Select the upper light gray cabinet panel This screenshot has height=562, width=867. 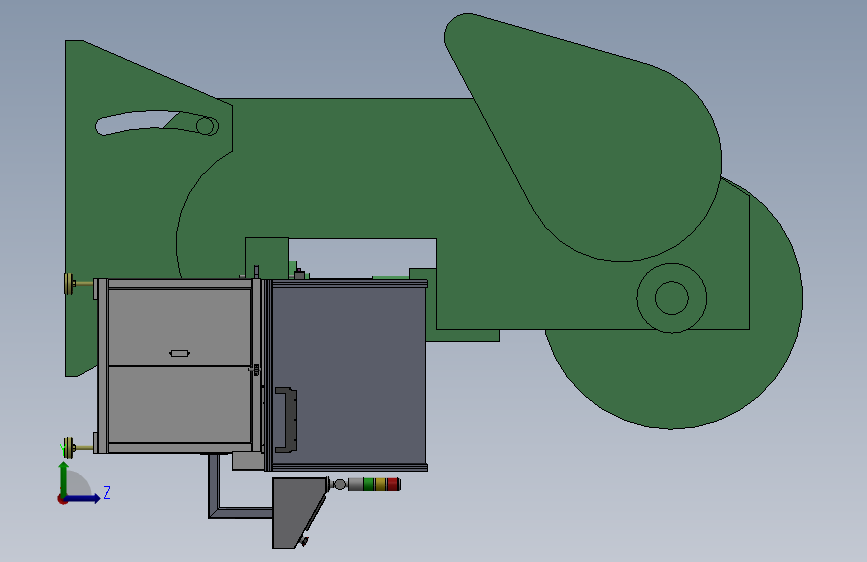pos(179,327)
